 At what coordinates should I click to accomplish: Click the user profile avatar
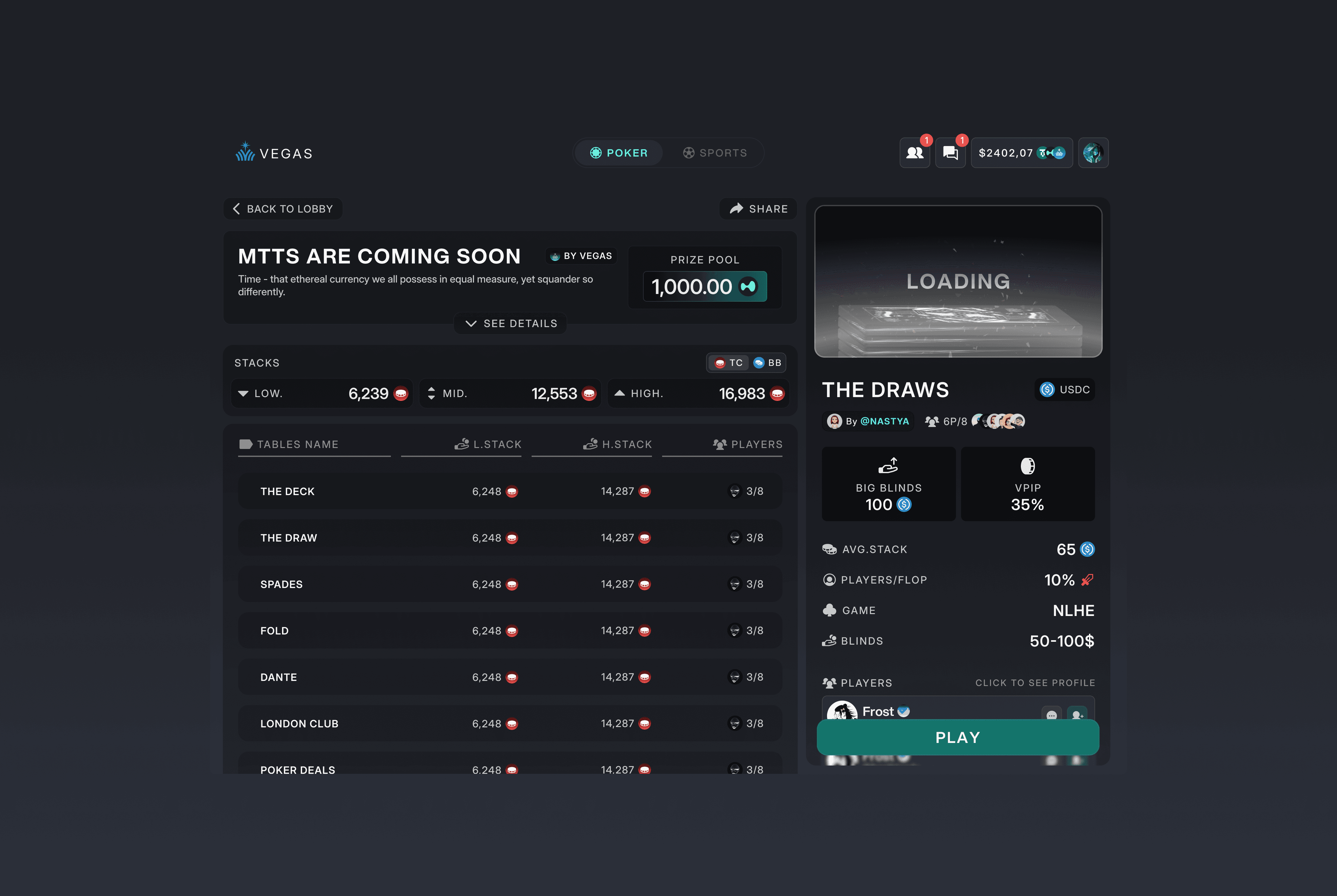pyautogui.click(x=1093, y=153)
